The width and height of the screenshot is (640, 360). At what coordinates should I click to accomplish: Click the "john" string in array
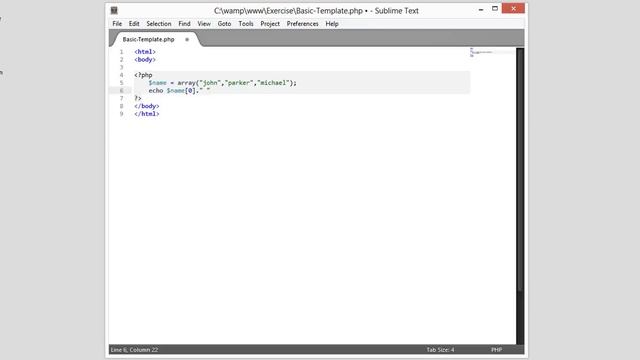[210, 83]
